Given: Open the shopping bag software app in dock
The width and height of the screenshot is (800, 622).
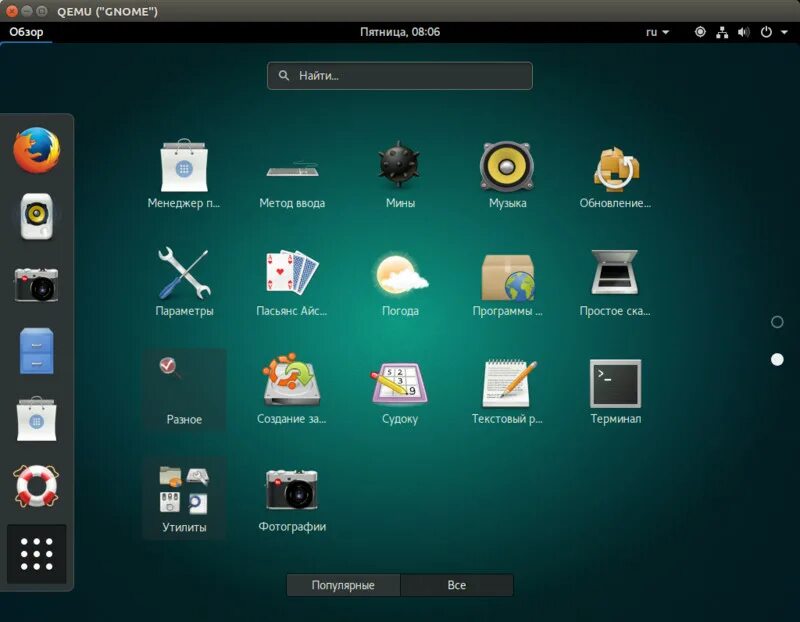Looking at the screenshot, I should 36,418.
